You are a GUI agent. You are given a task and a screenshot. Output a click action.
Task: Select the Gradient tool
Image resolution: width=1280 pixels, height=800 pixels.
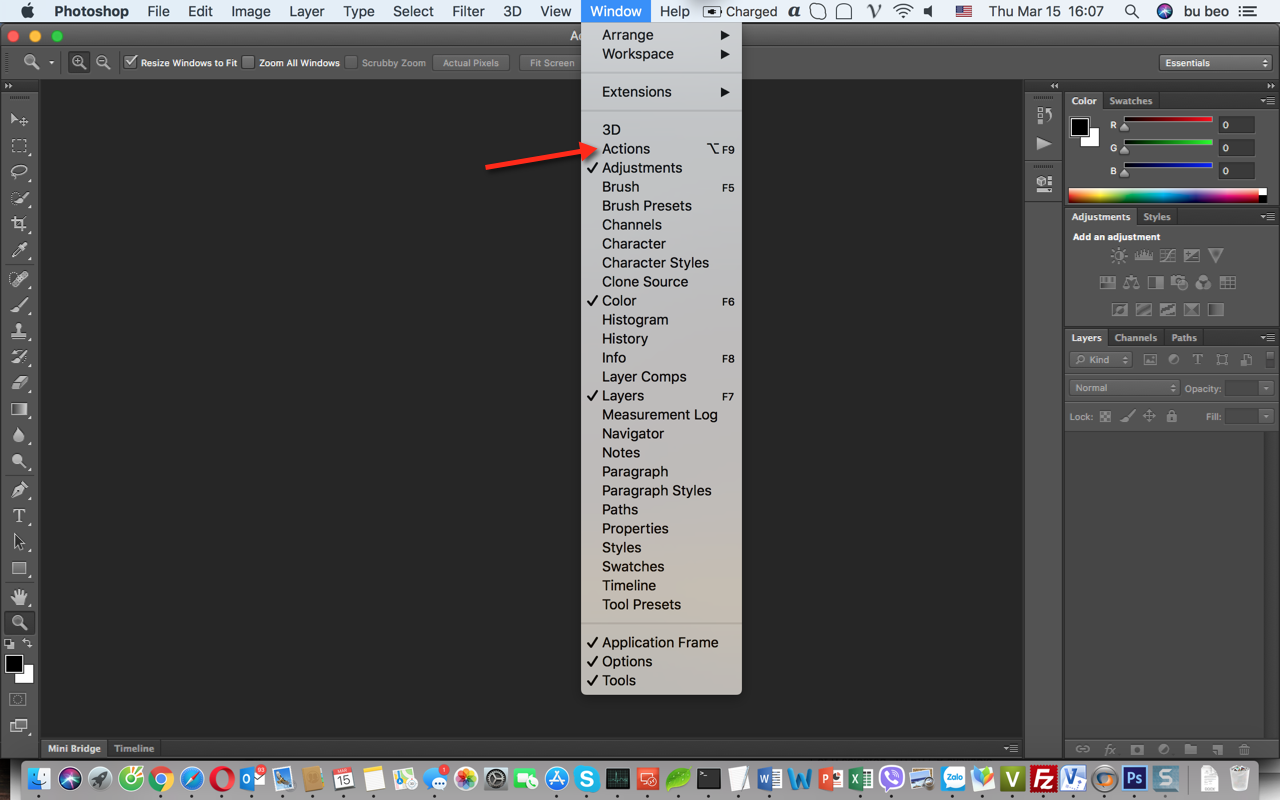tap(19, 409)
